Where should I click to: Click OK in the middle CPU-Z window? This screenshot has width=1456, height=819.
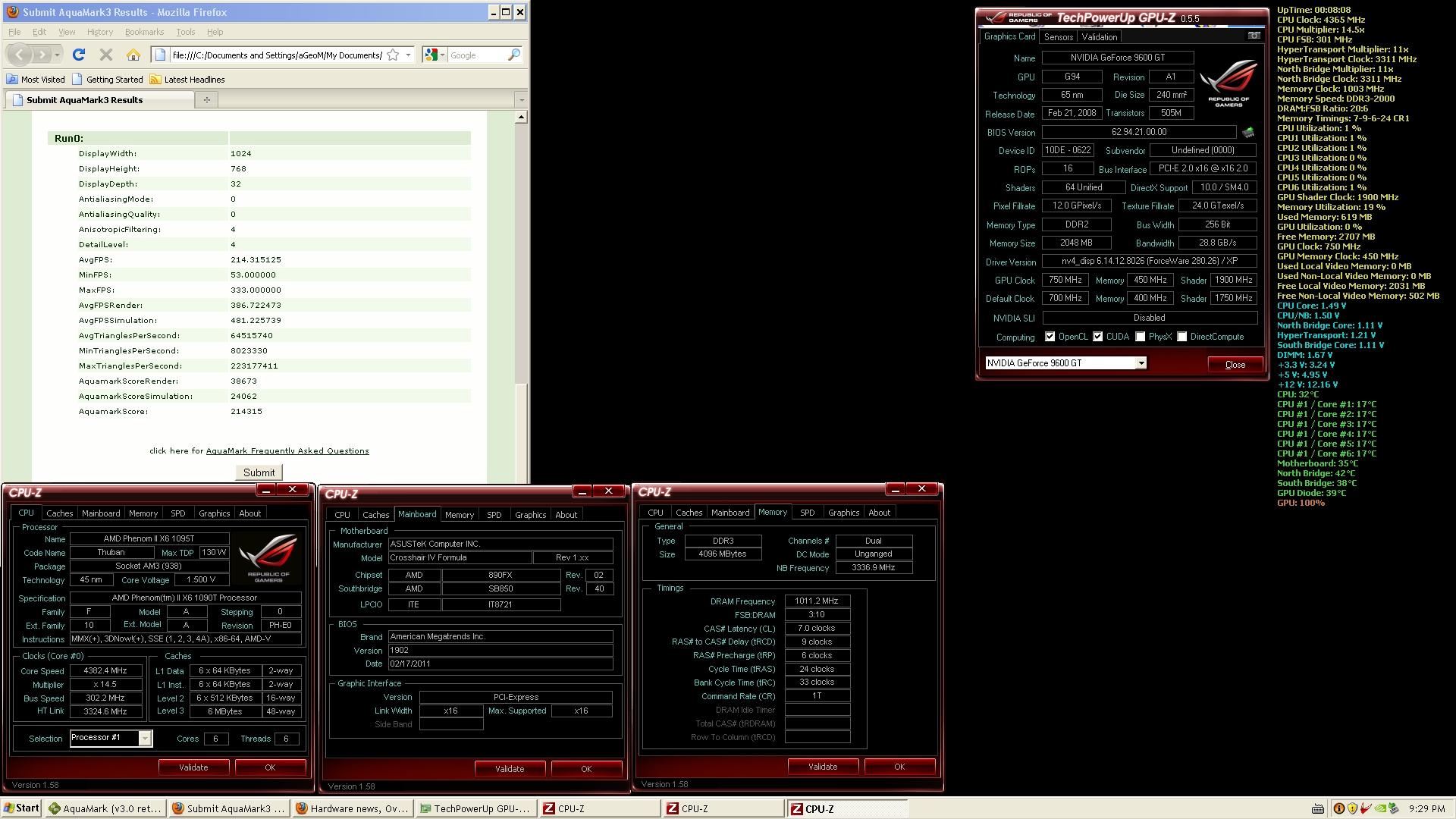pos(585,769)
